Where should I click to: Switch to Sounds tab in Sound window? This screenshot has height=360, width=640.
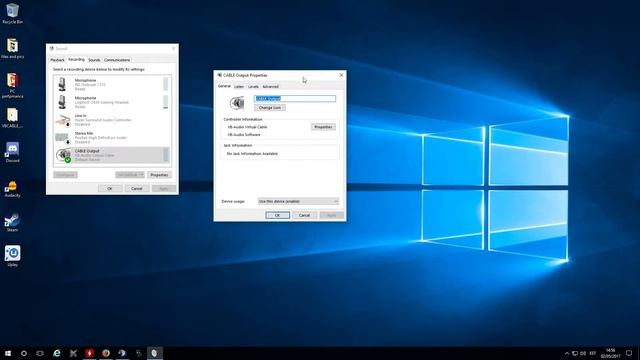94,60
